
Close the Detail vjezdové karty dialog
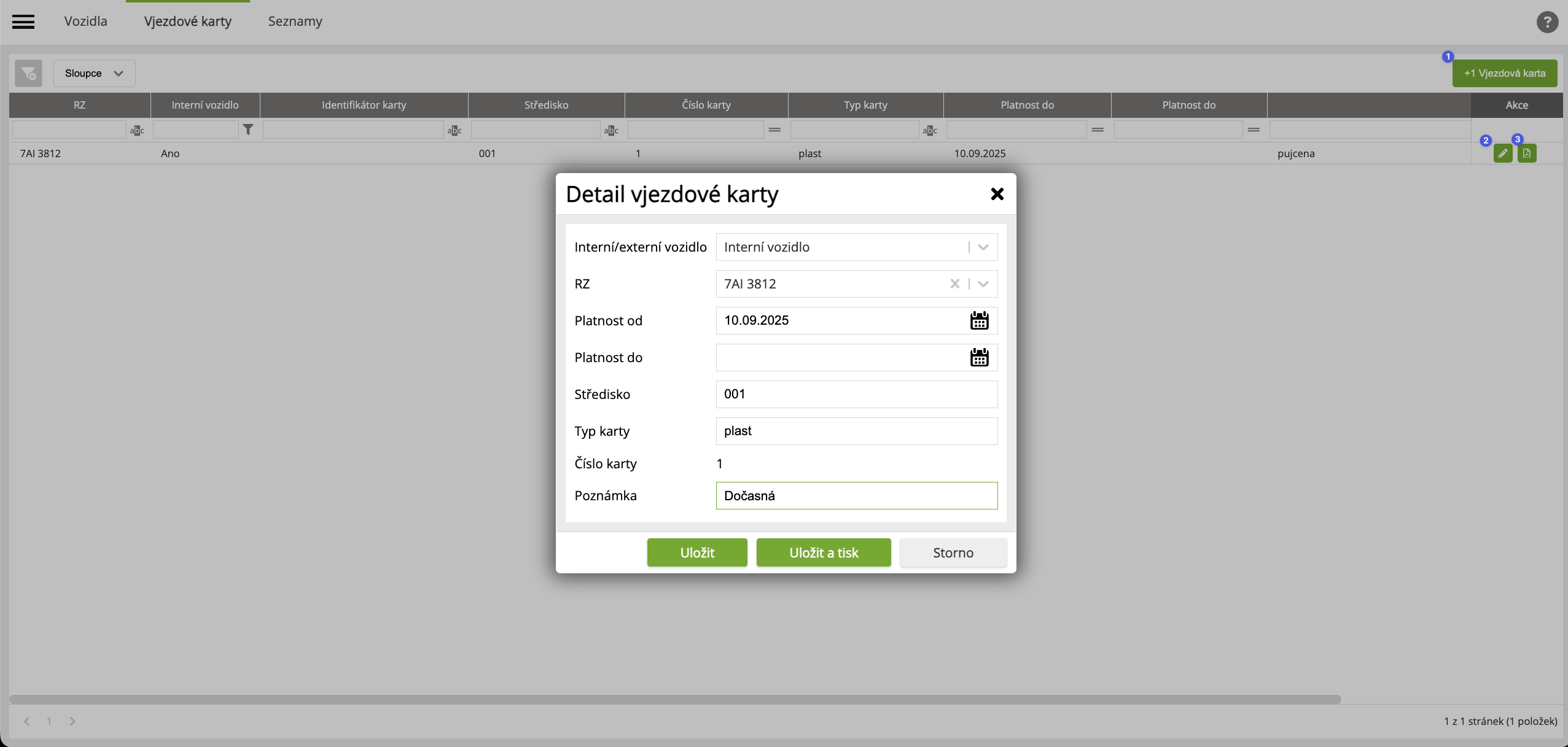coord(997,194)
